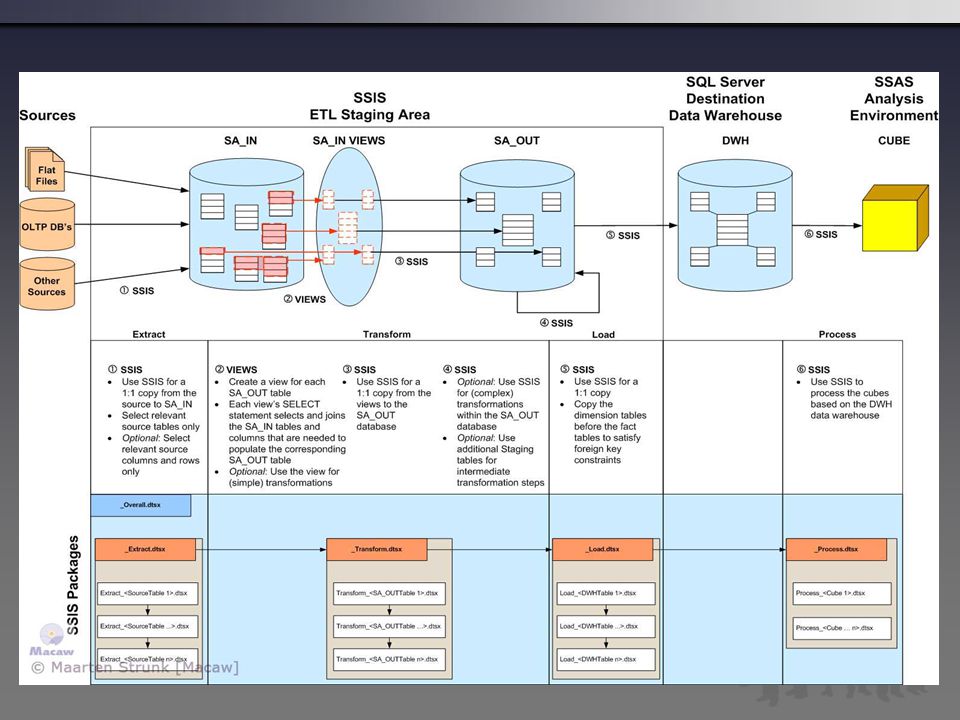Click the Sources heading
The height and width of the screenshot is (720, 960).
pos(47,115)
